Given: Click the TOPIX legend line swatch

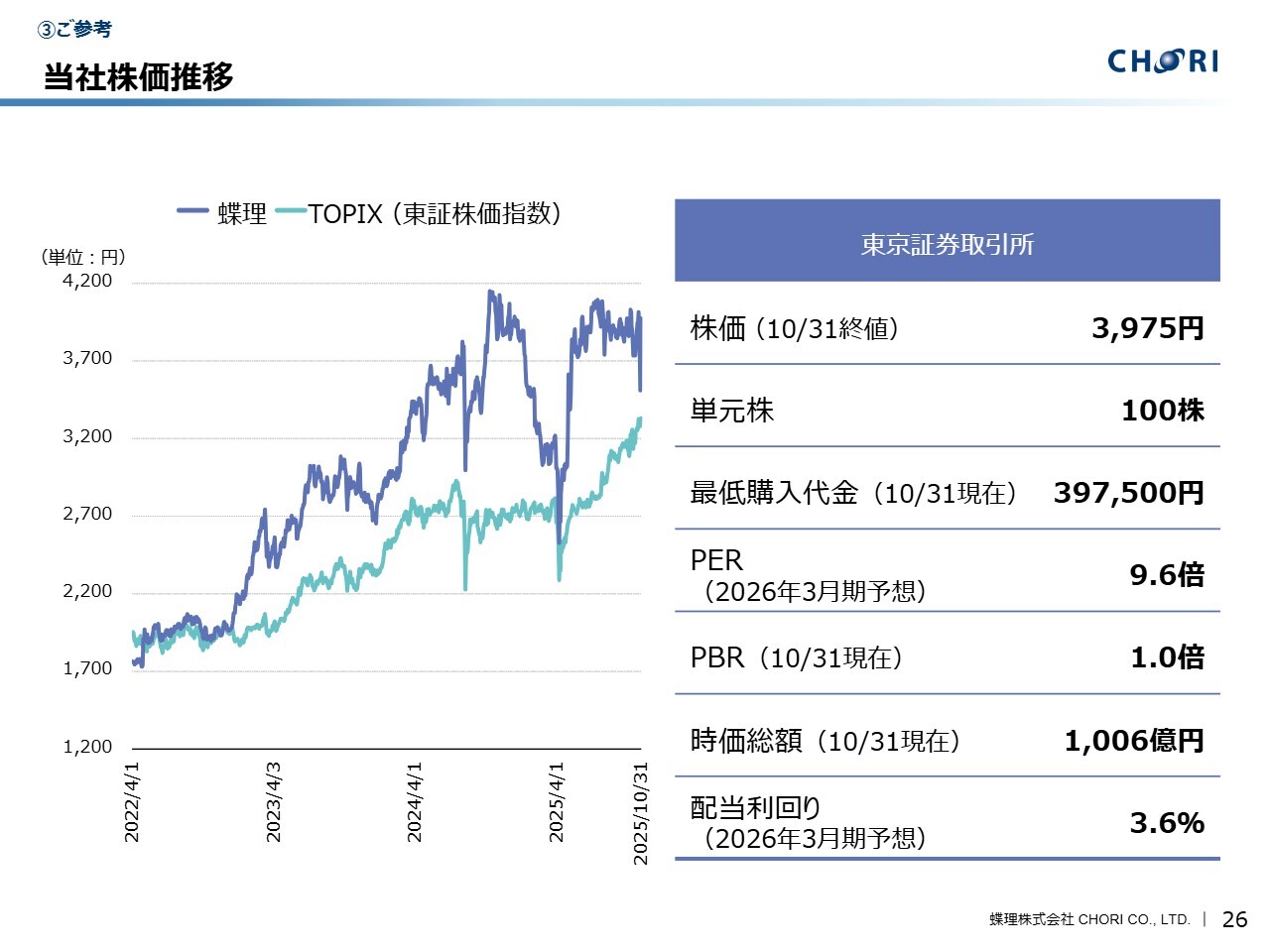Looking at the screenshot, I should click(x=290, y=211).
